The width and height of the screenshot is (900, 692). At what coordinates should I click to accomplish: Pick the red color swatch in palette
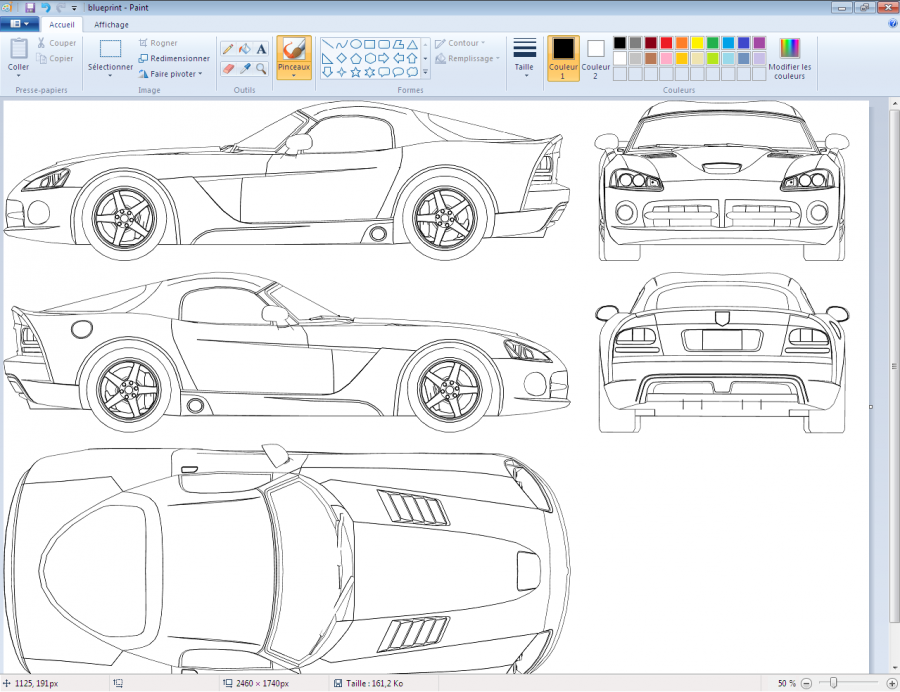coord(666,43)
